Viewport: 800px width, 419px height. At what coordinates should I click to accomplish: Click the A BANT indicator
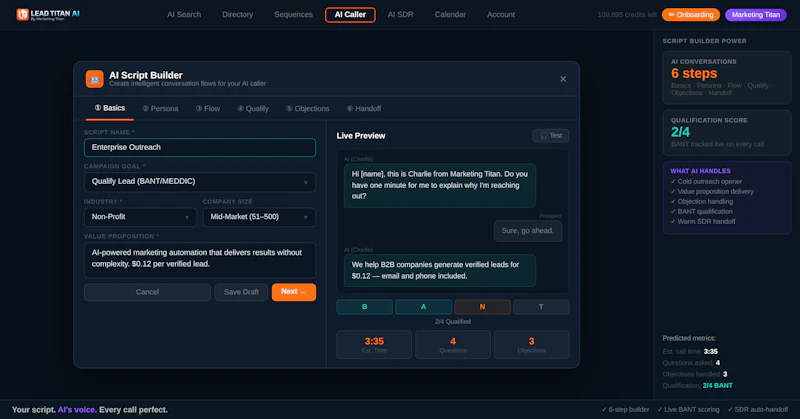click(423, 307)
